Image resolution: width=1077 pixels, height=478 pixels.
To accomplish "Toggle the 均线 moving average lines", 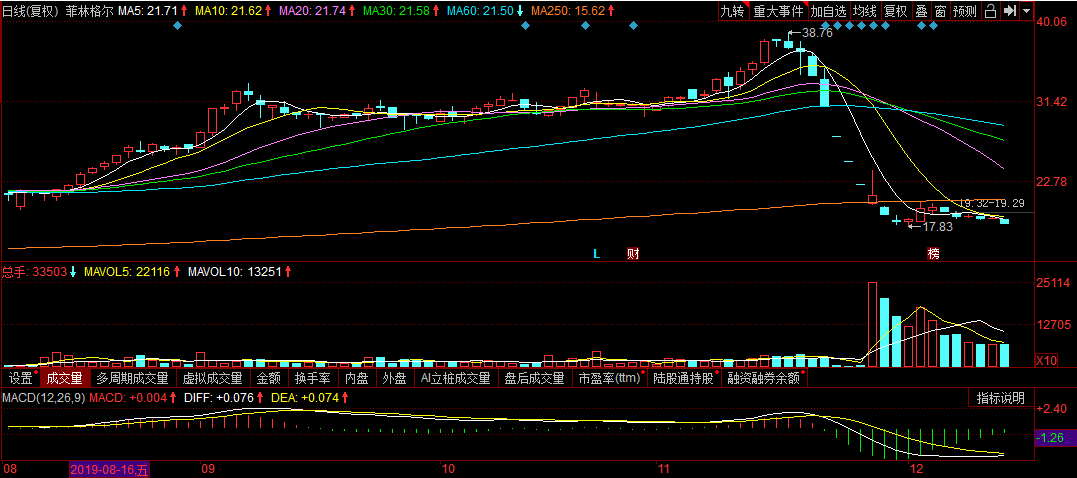I will (x=865, y=11).
